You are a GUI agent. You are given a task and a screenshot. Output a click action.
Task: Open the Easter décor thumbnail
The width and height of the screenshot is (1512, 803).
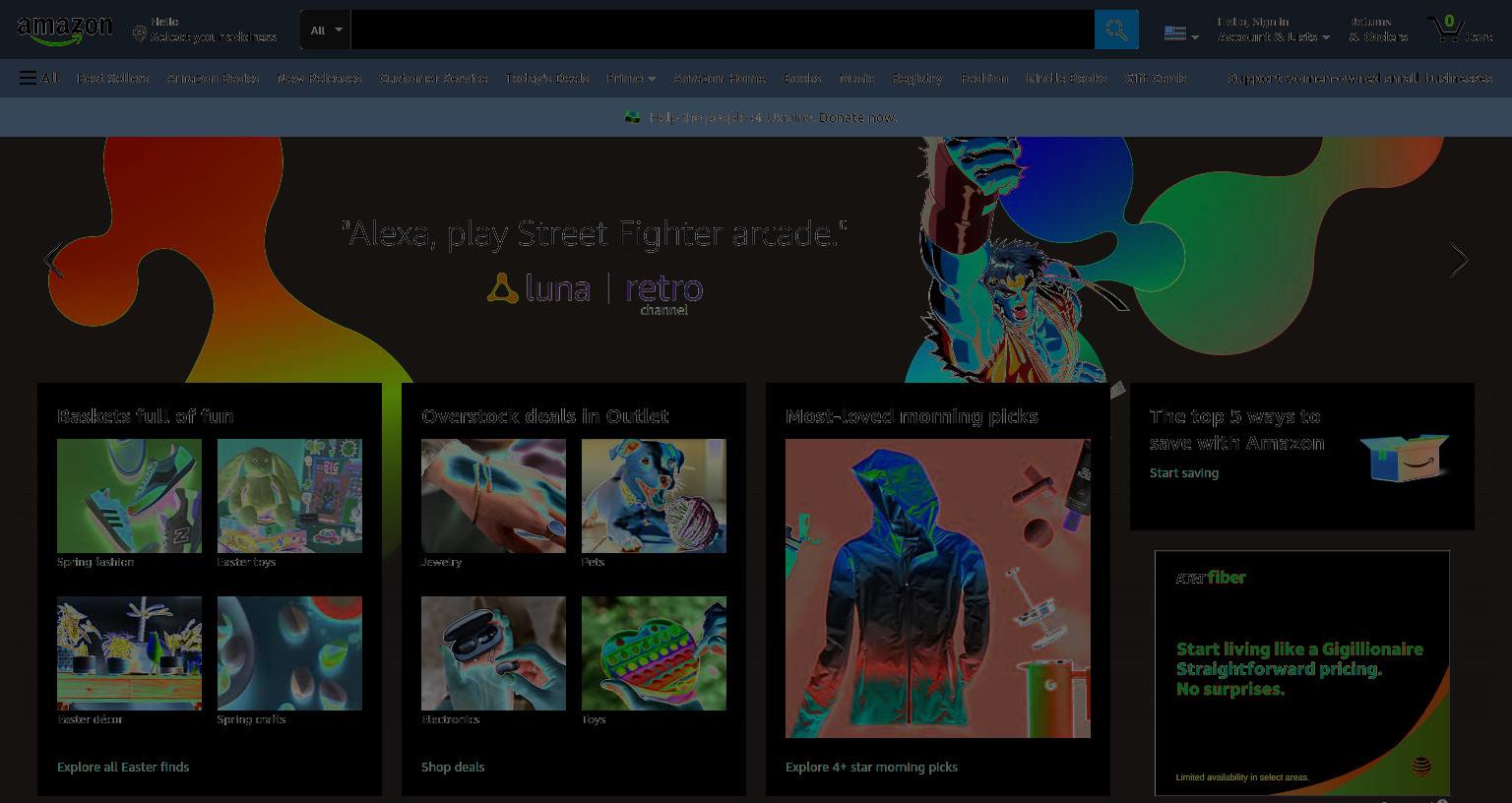pyautogui.click(x=129, y=653)
